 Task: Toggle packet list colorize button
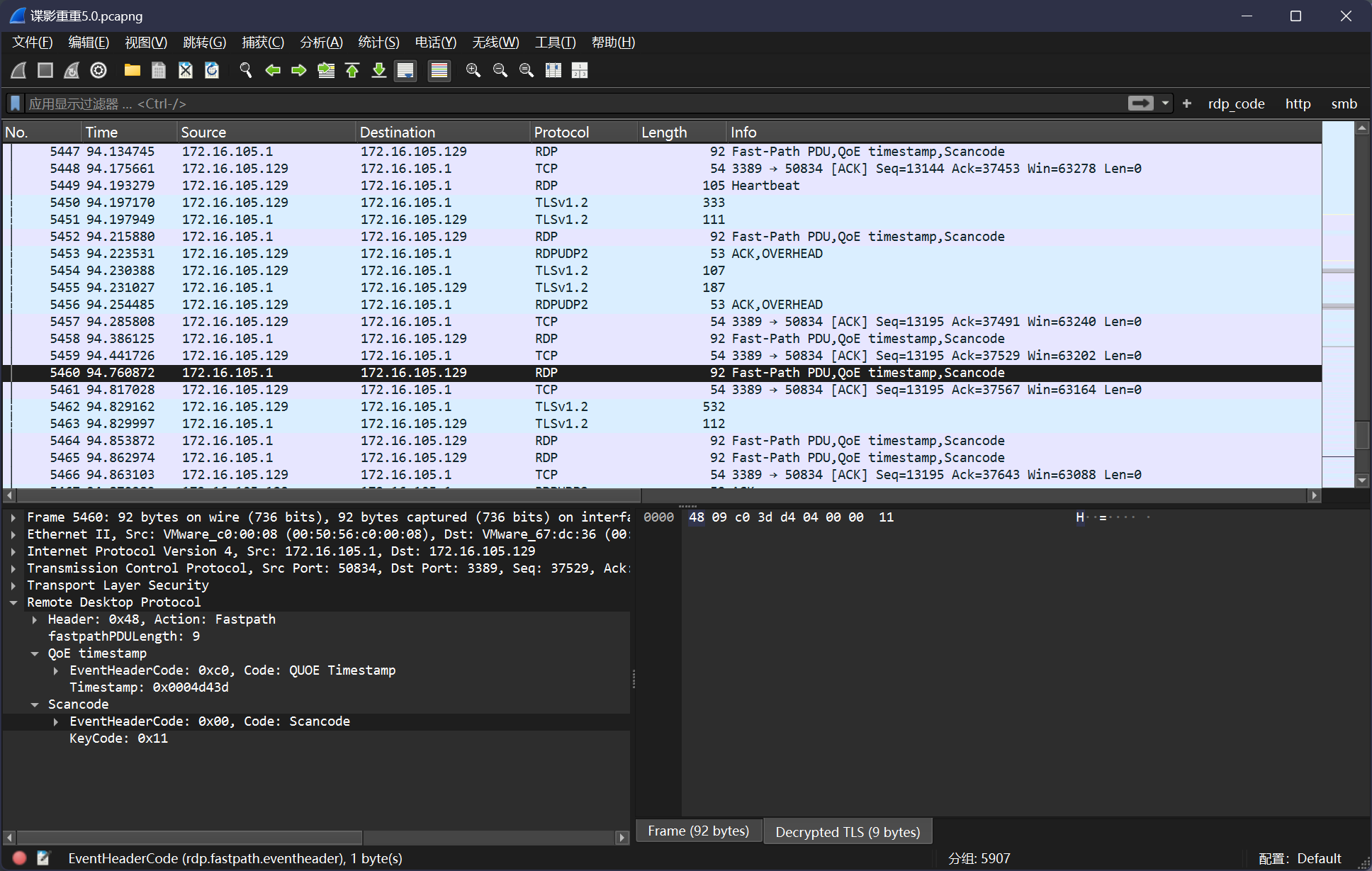(439, 70)
